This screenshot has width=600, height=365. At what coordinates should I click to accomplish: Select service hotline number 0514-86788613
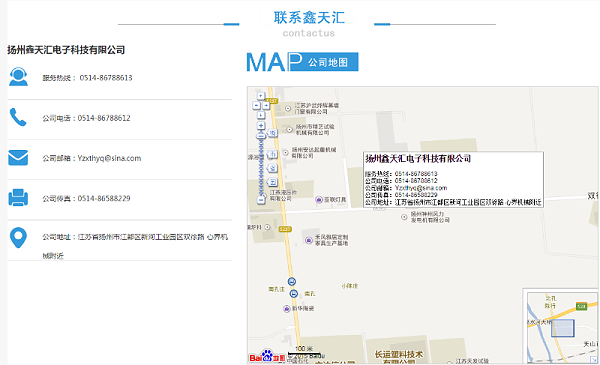106,78
